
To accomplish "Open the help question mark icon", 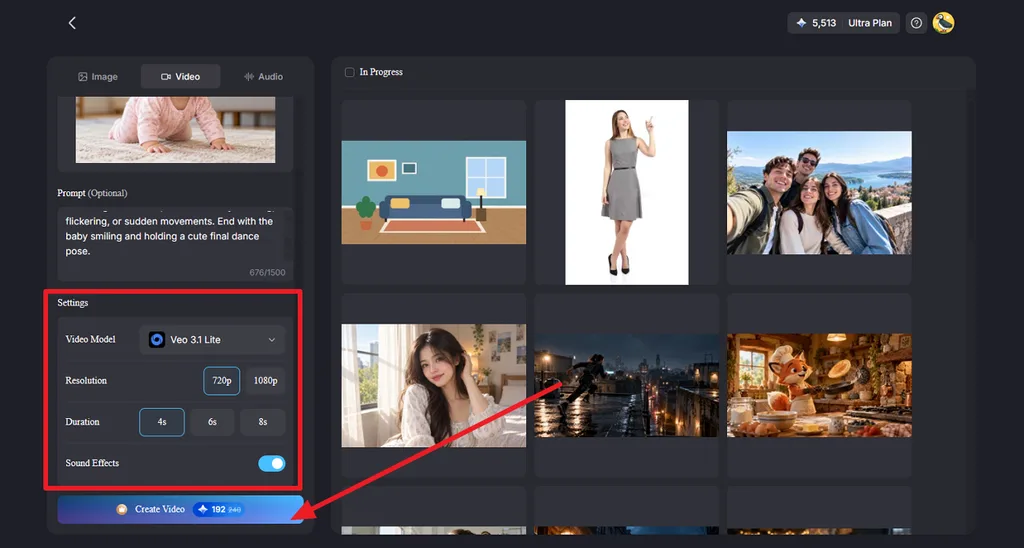I will (x=916, y=23).
